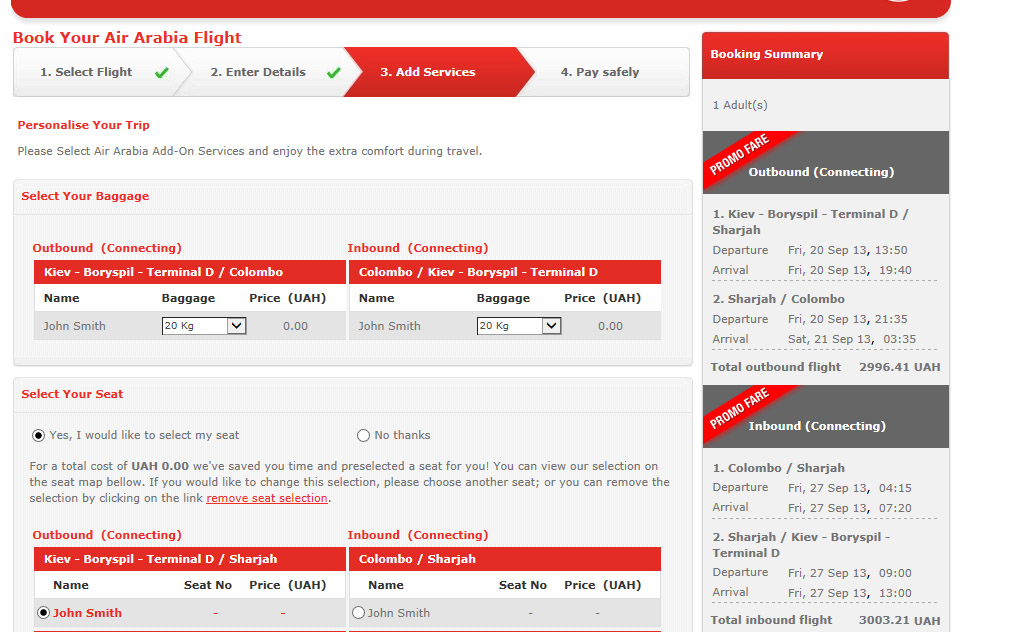Viewport: 1035px width, 632px height.
Task: Select the 3. Add Services step
Action: (x=428, y=72)
